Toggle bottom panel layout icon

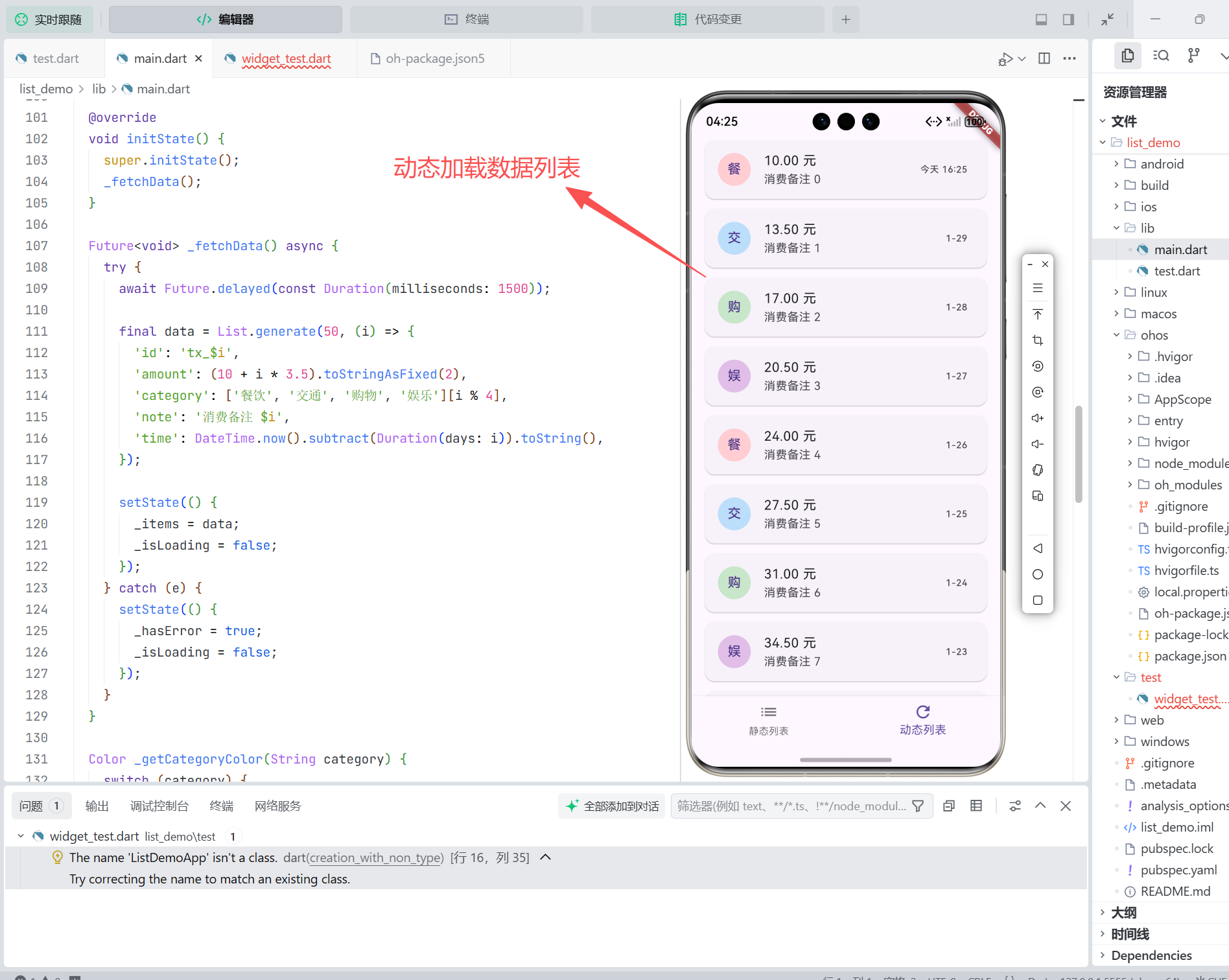pyautogui.click(x=1041, y=19)
